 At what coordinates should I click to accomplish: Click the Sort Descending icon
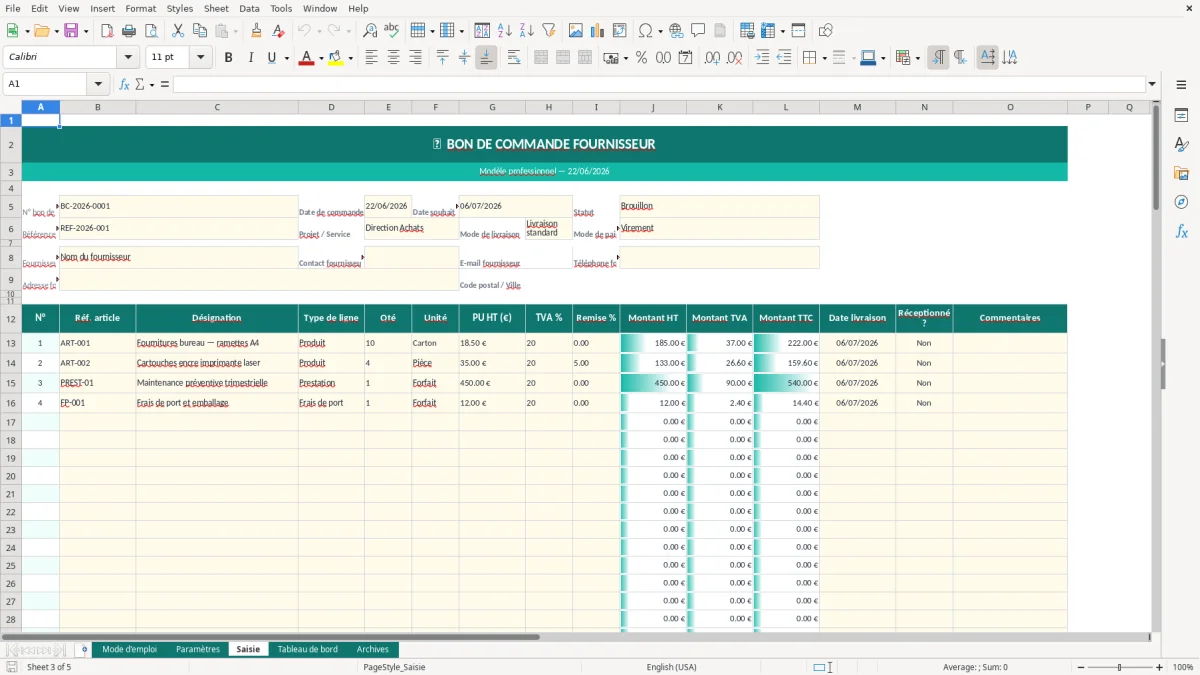(x=527, y=31)
